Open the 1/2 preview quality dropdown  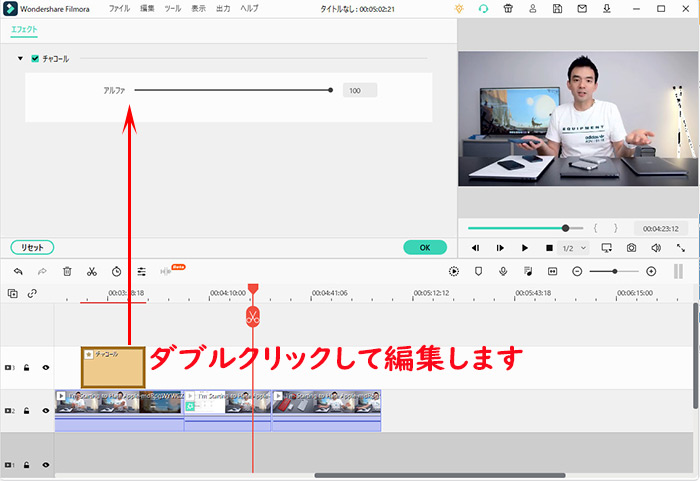point(573,248)
